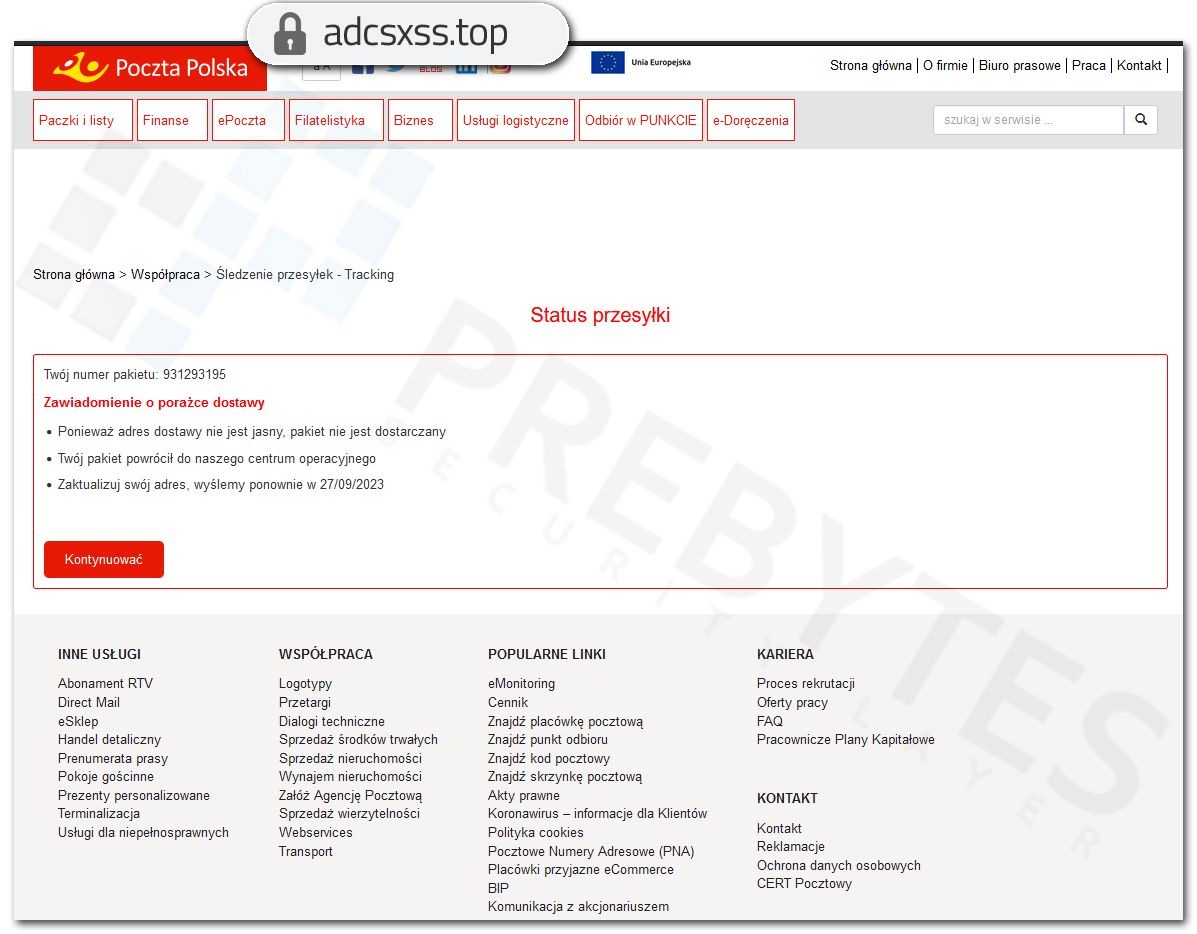Open Pocztowe Numery Adresowe (PNA) link
The width and height of the screenshot is (1197, 934).
(x=591, y=852)
